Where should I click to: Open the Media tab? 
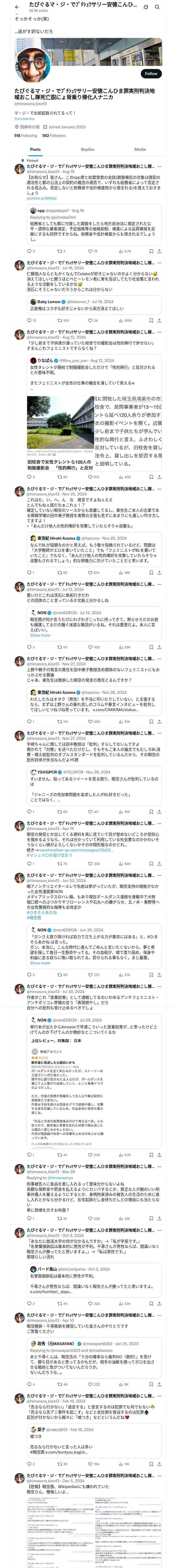tap(140, 149)
